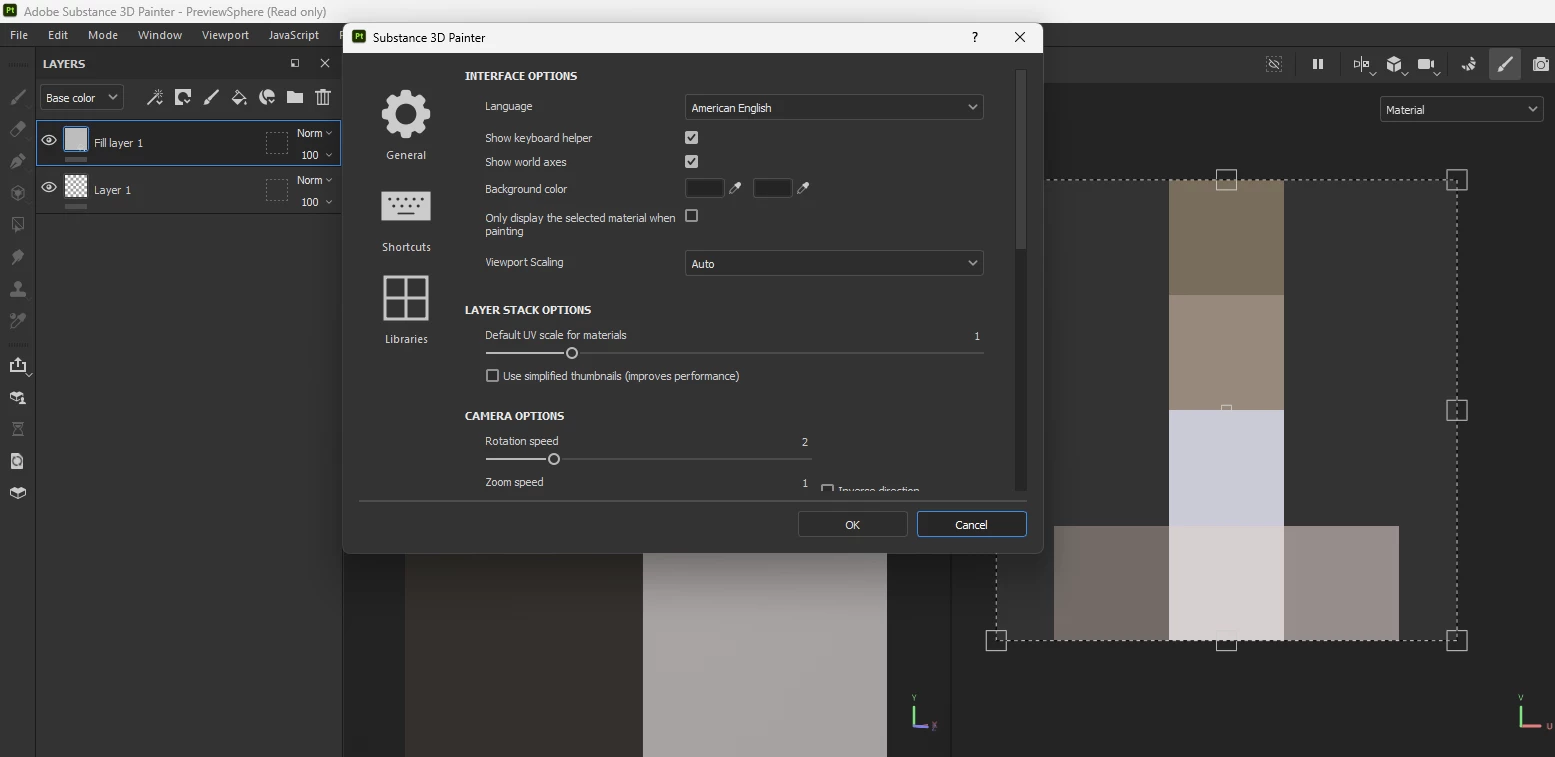
Task: Open the Edit menu
Action: click(58, 35)
